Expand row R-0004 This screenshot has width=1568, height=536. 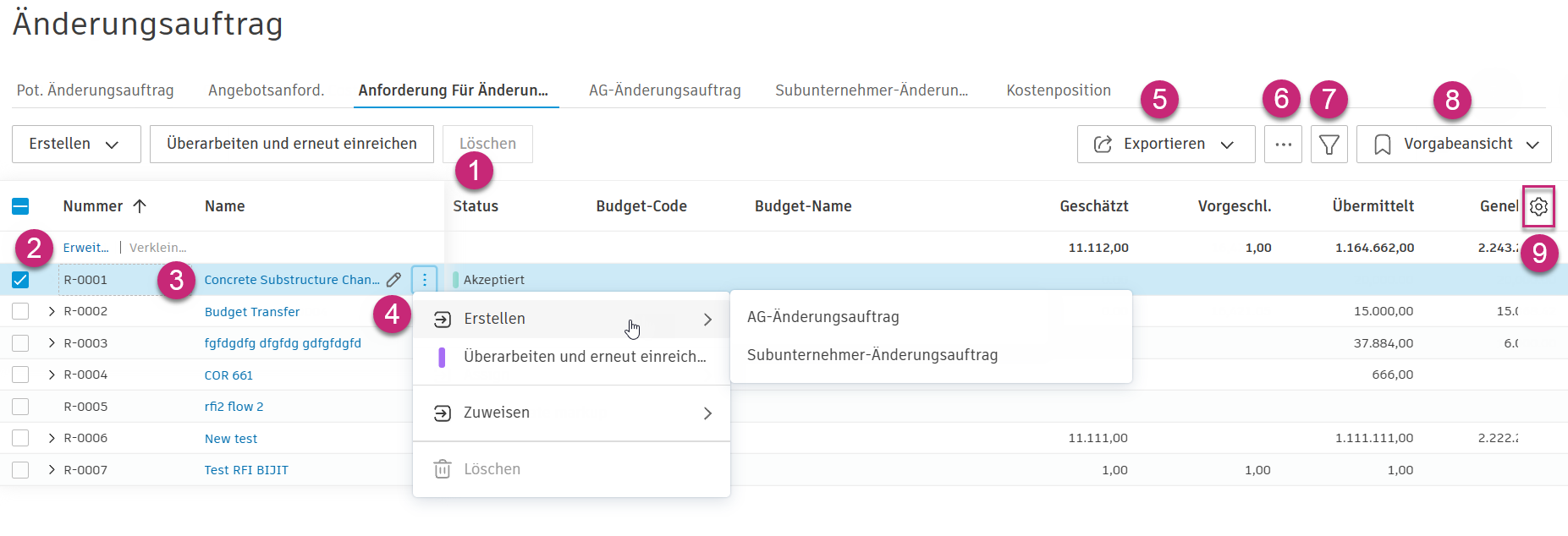[x=52, y=375]
